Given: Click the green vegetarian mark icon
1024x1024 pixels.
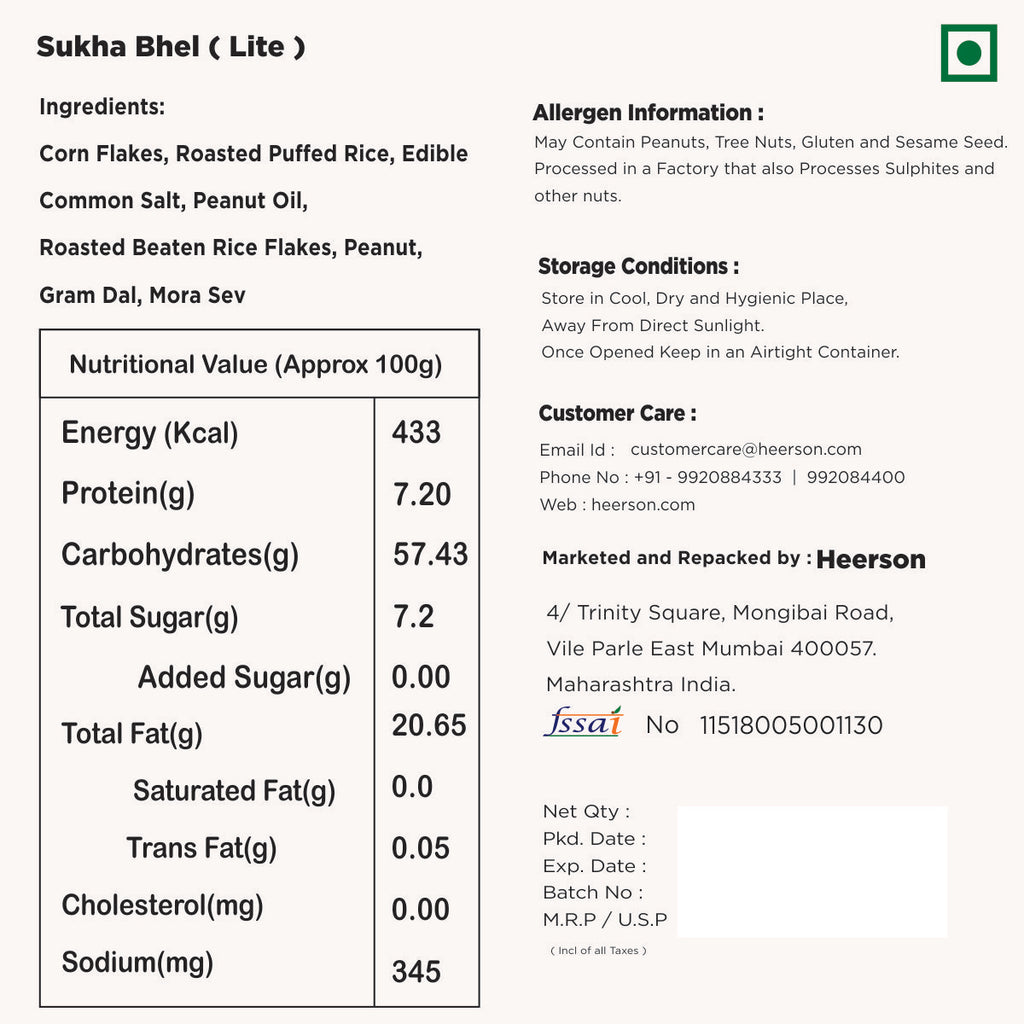Looking at the screenshot, I should pyautogui.click(x=968, y=53).
